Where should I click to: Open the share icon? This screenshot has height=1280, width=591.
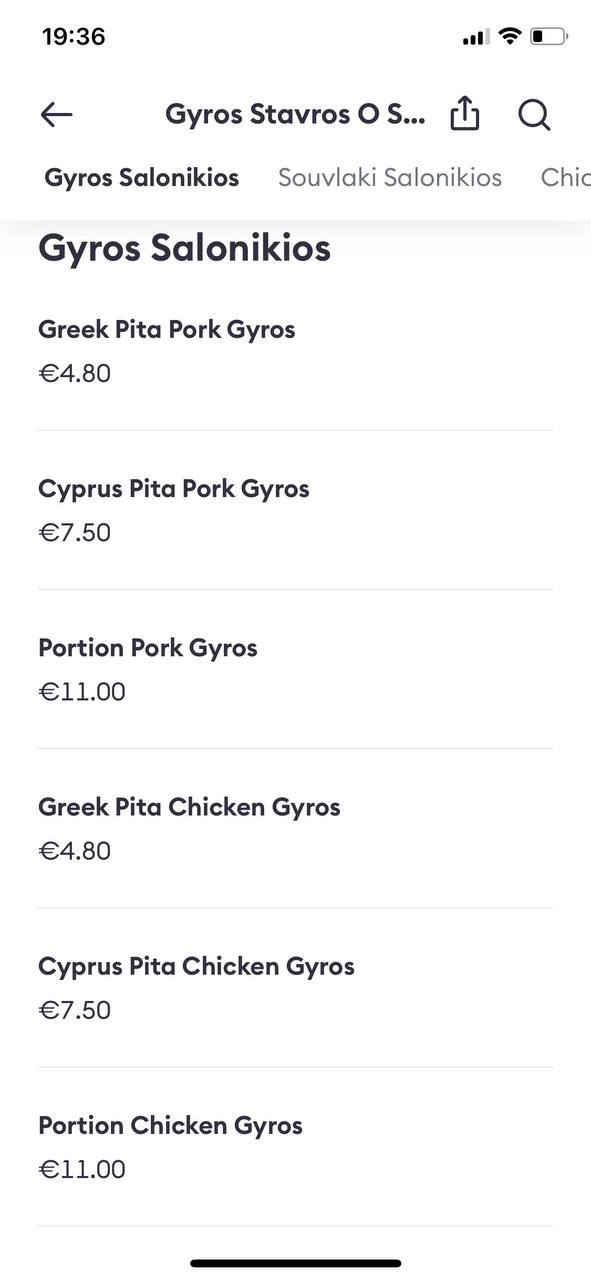[x=465, y=113]
